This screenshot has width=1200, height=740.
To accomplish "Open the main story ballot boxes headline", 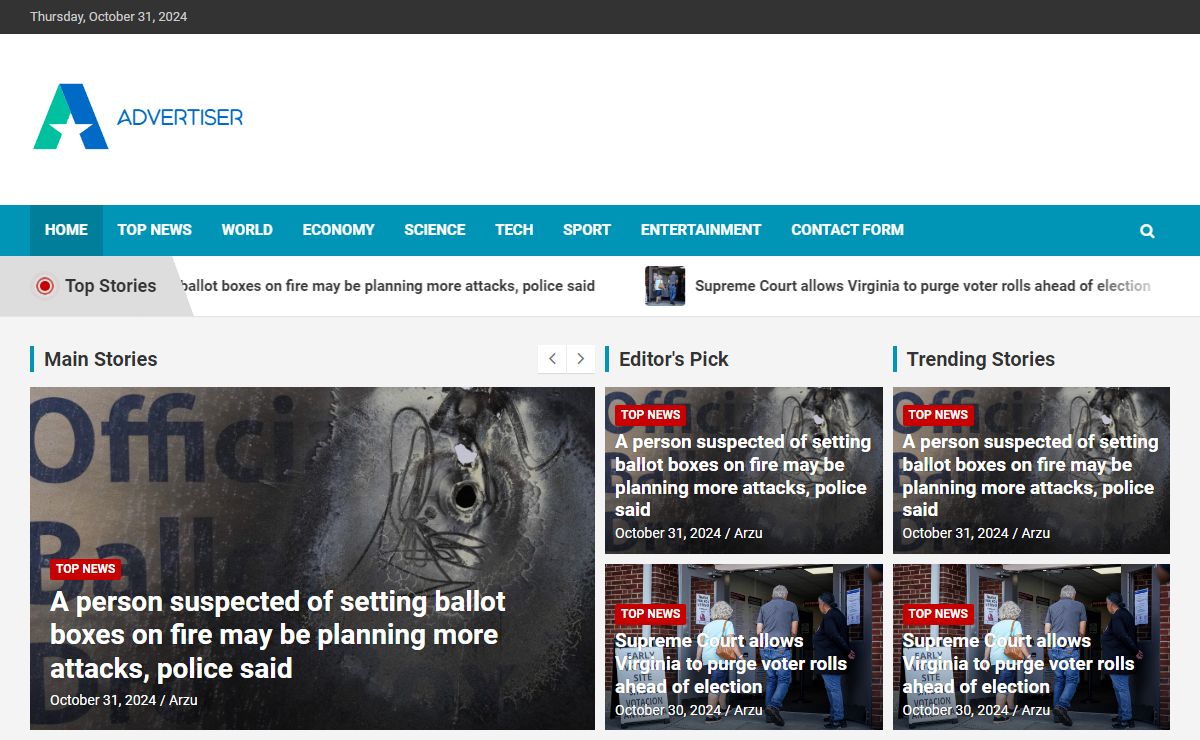I will point(278,635).
